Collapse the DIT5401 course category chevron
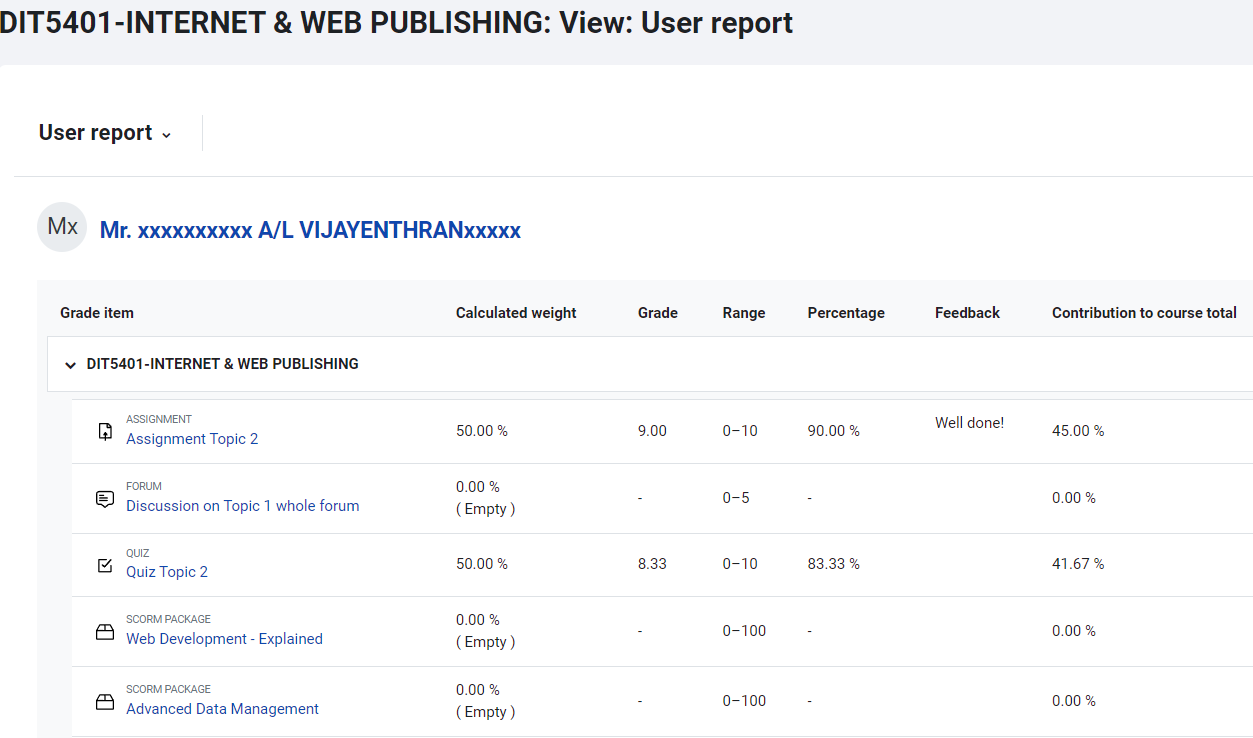 [70, 365]
